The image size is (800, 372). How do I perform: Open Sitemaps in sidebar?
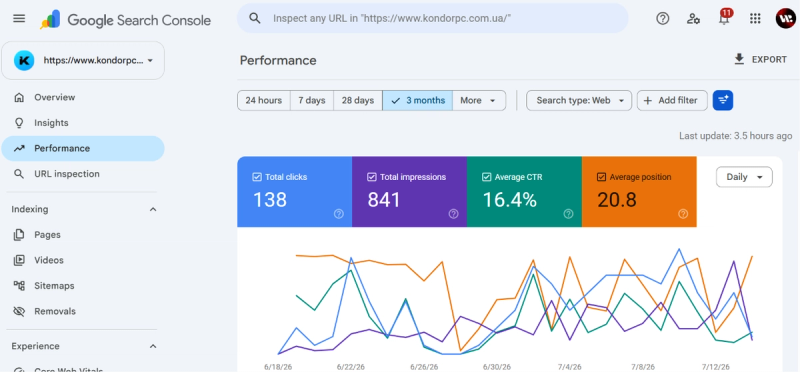[x=83, y=286]
